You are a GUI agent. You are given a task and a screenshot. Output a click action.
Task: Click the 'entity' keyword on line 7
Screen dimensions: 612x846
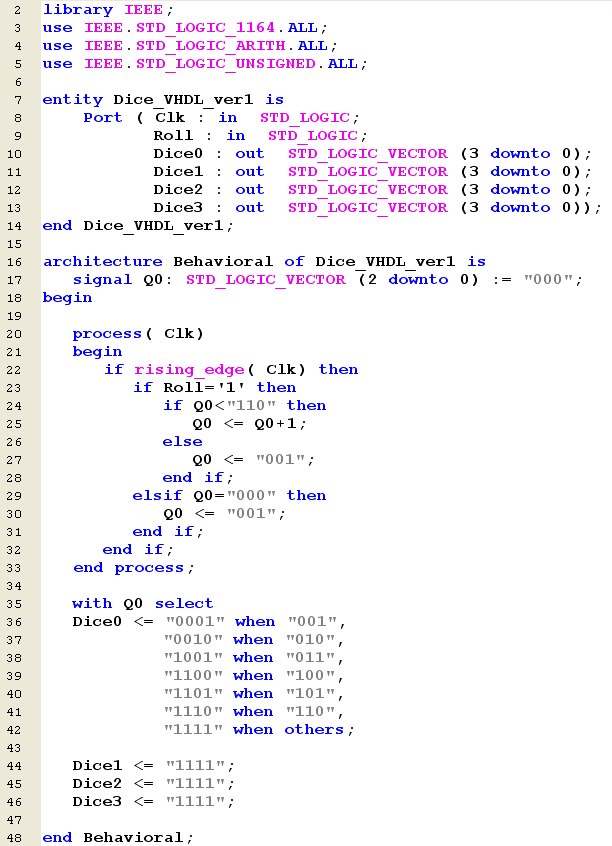(73, 100)
